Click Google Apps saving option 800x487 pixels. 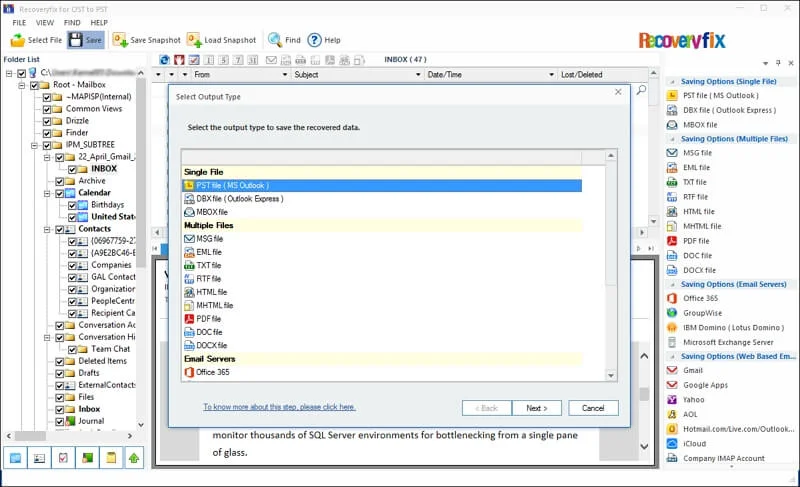pos(705,385)
